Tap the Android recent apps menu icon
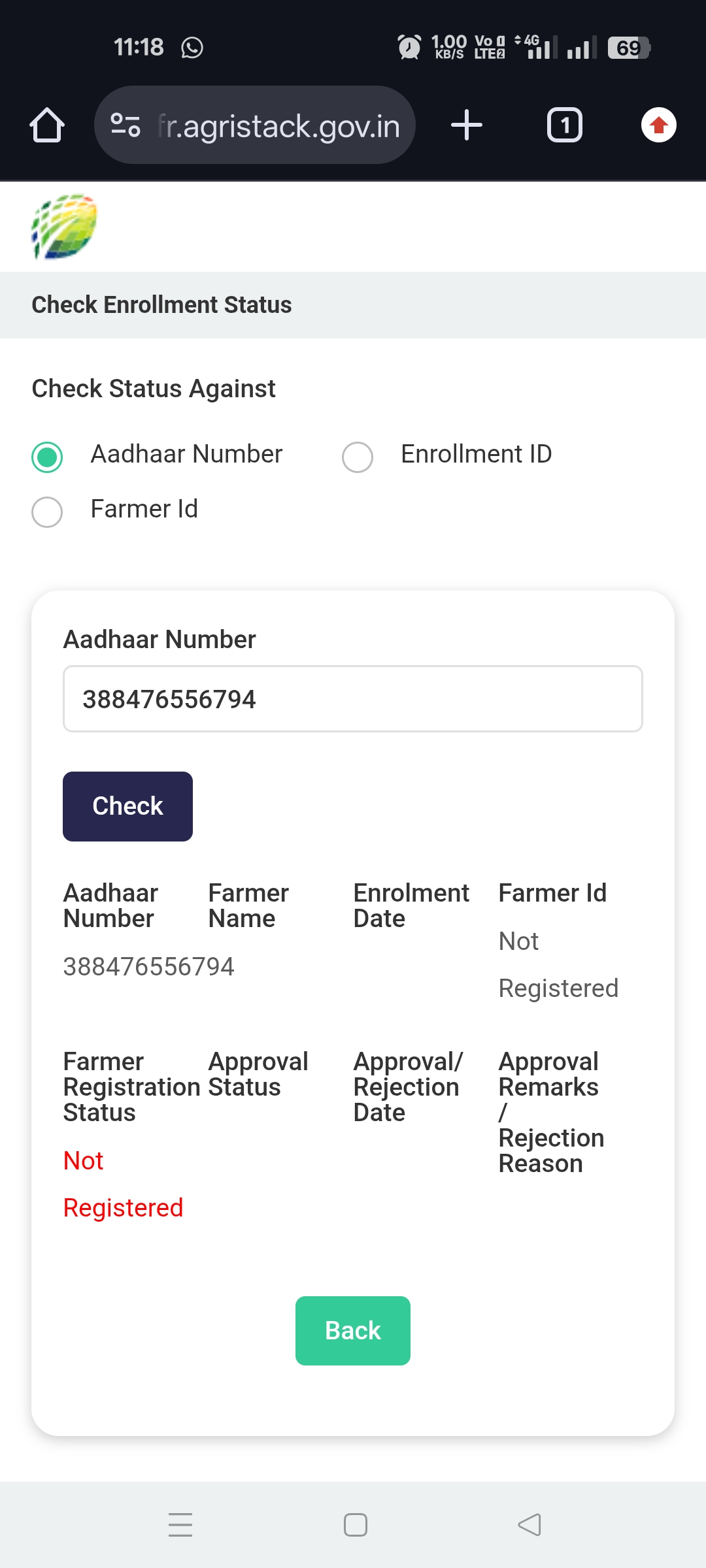The width and height of the screenshot is (706, 1568). click(180, 1524)
